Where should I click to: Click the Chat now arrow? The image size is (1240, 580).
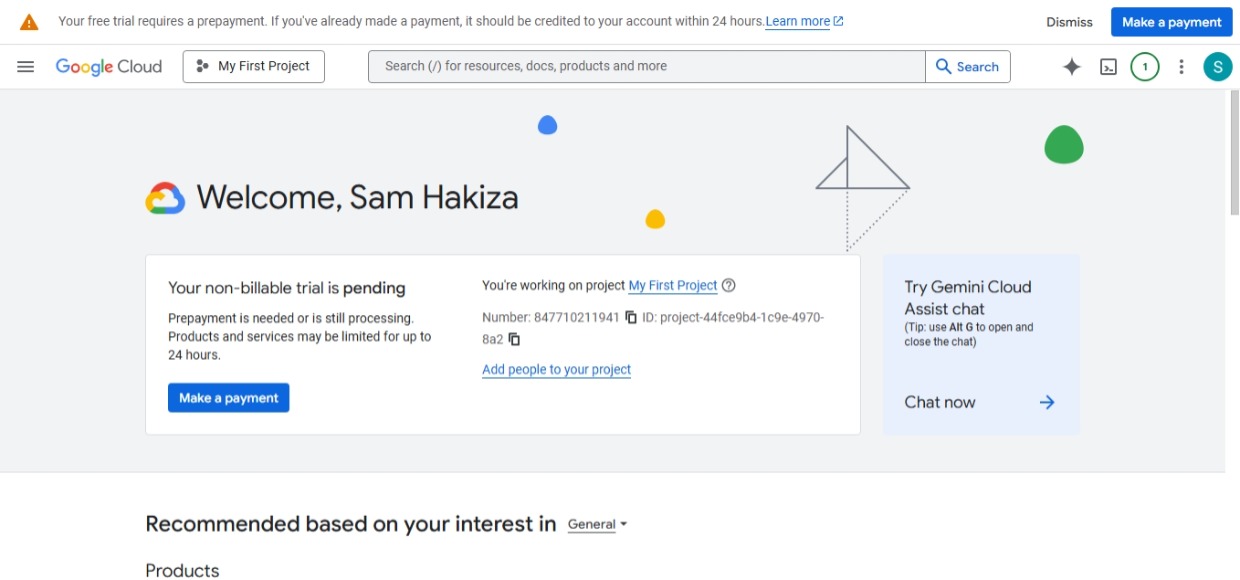(x=1047, y=402)
